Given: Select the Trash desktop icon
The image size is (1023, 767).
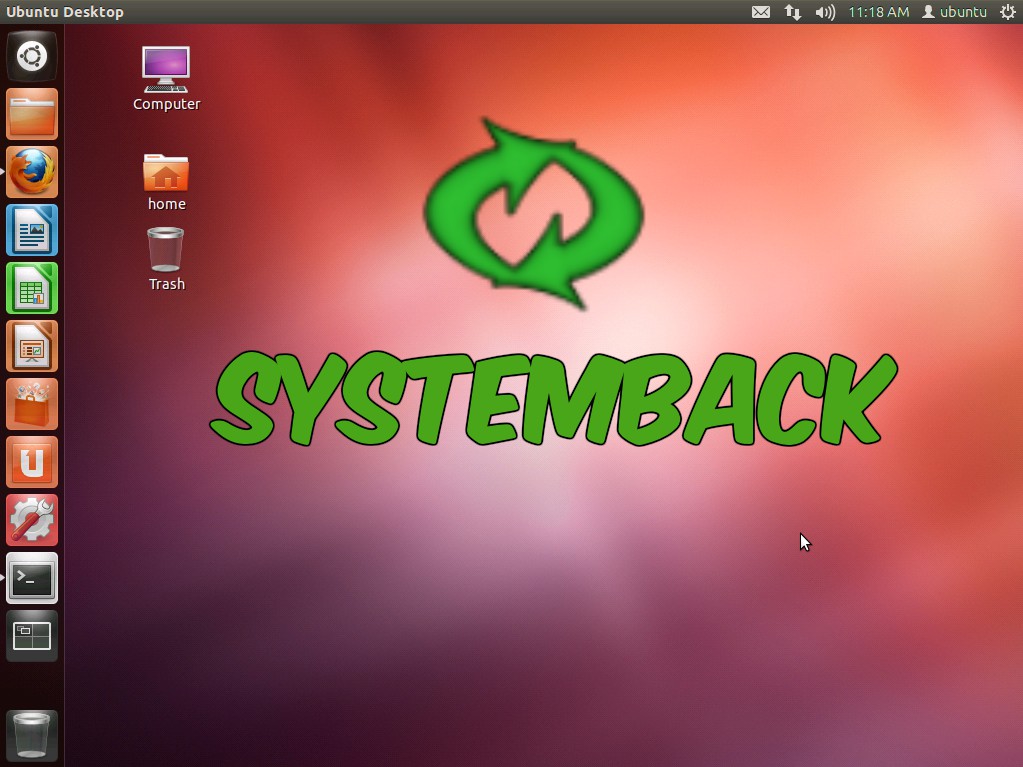Looking at the screenshot, I should click(x=166, y=259).
